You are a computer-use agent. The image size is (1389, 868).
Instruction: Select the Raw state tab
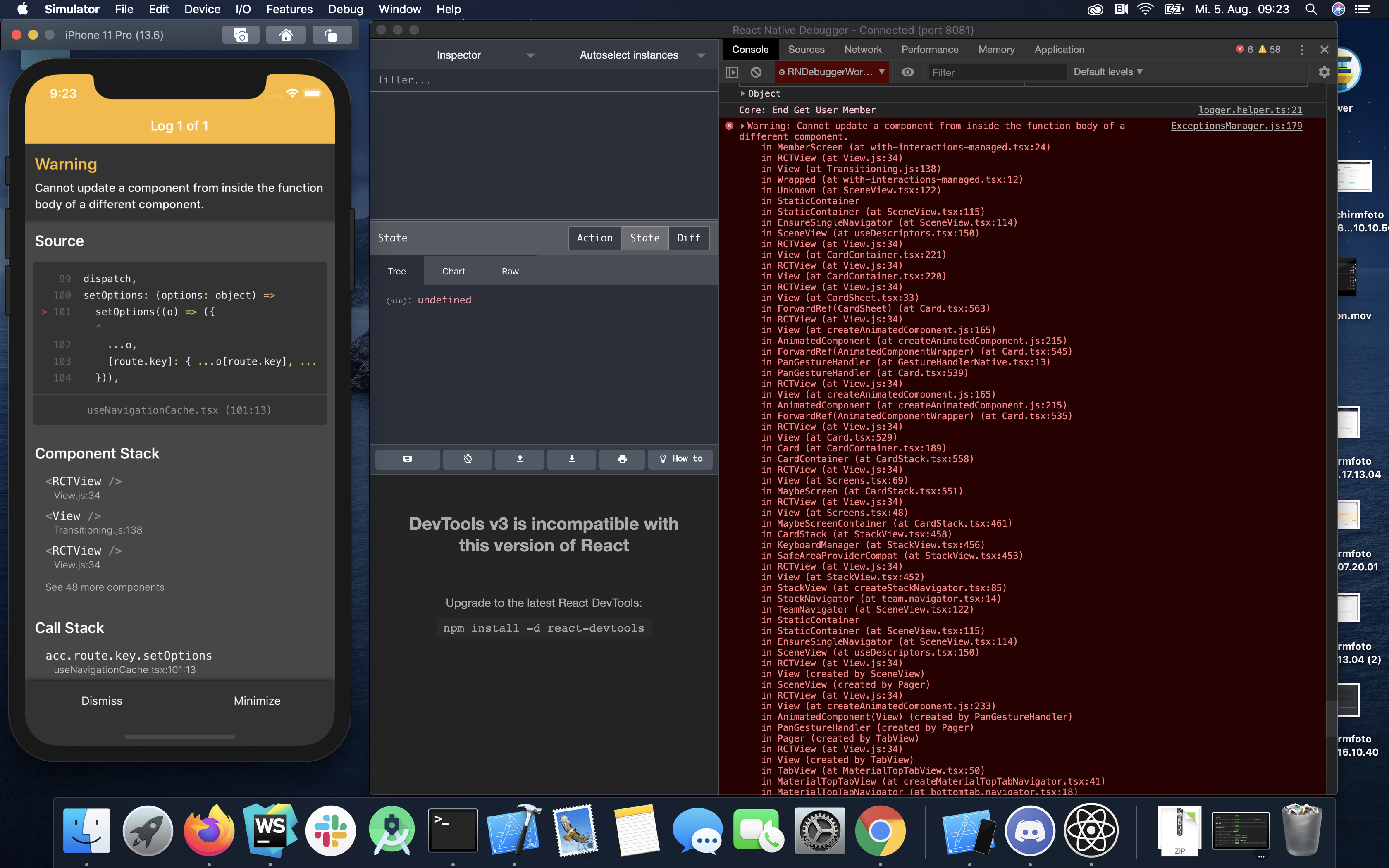tap(510, 272)
